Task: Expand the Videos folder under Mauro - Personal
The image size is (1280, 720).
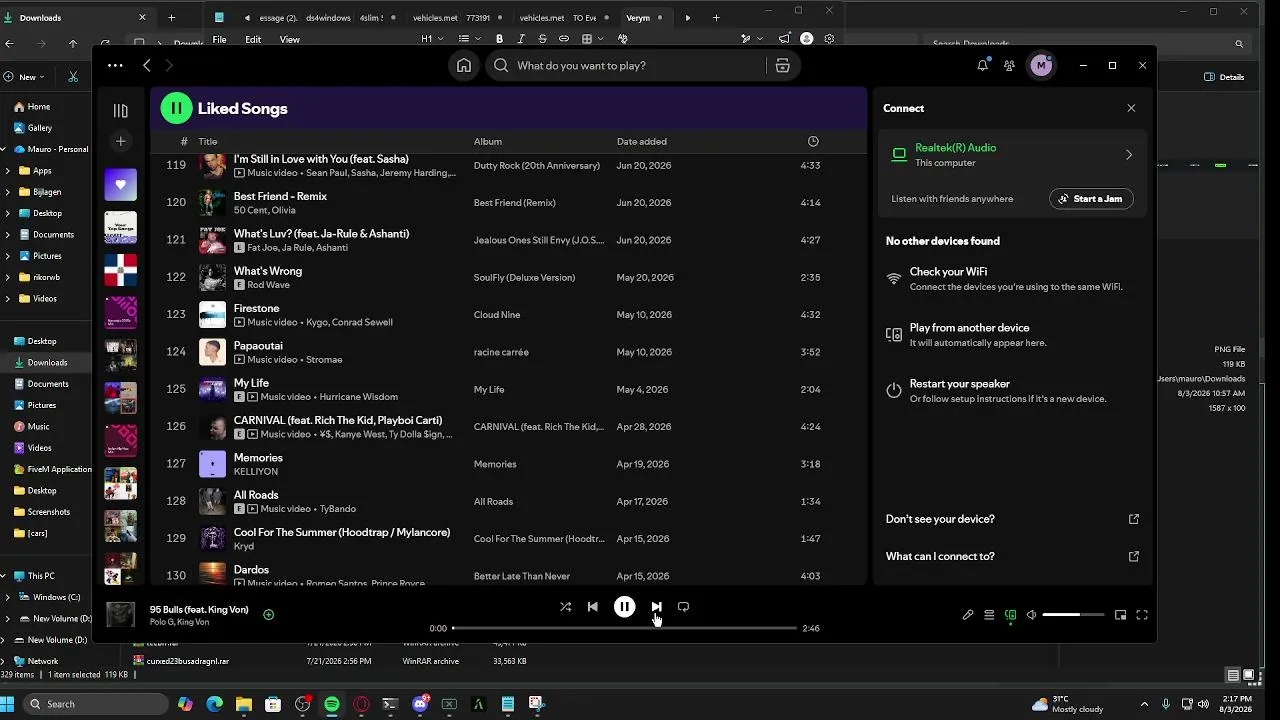Action: pyautogui.click(x=8, y=298)
